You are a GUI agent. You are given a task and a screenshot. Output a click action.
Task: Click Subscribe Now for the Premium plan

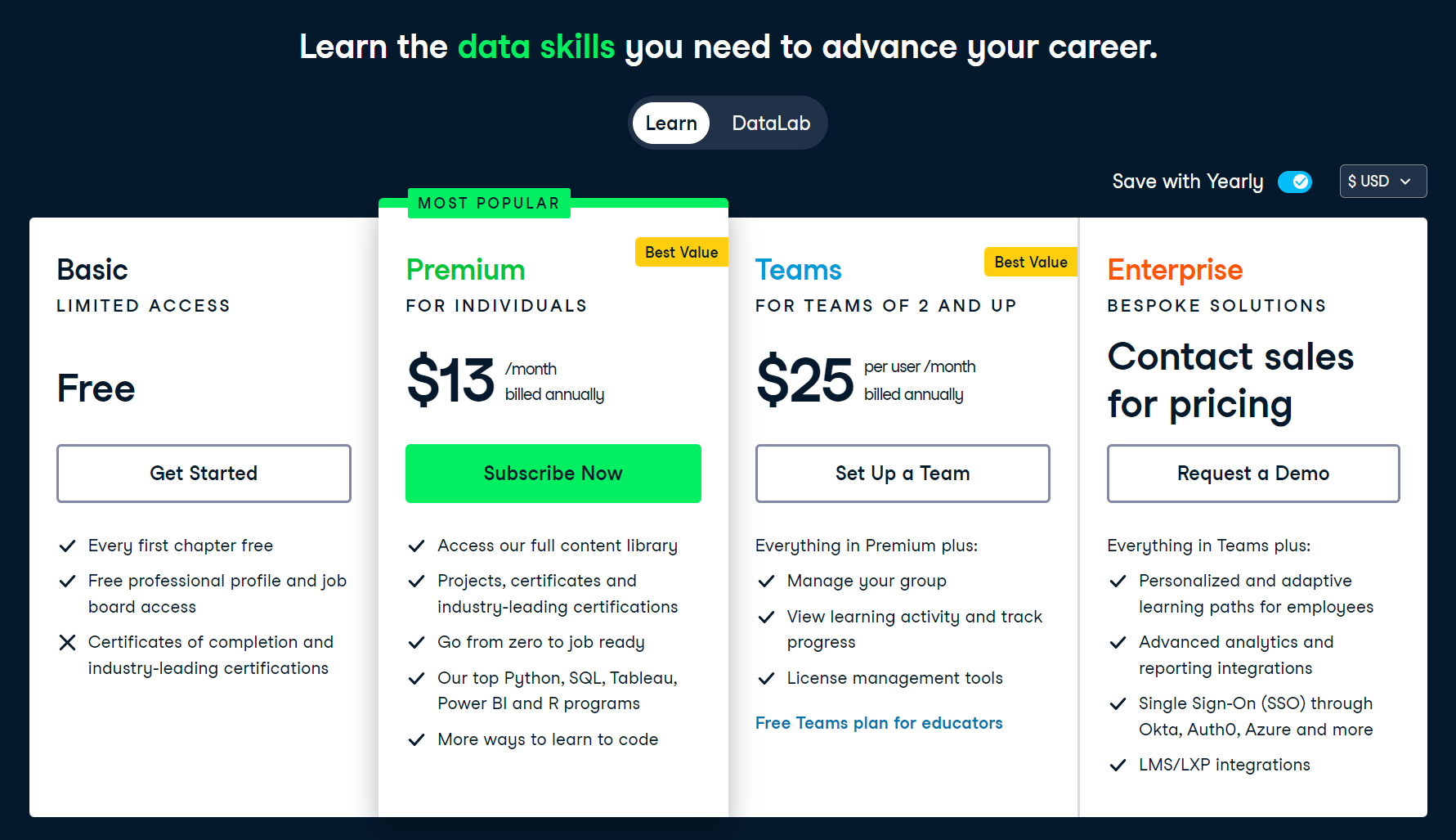(x=553, y=473)
